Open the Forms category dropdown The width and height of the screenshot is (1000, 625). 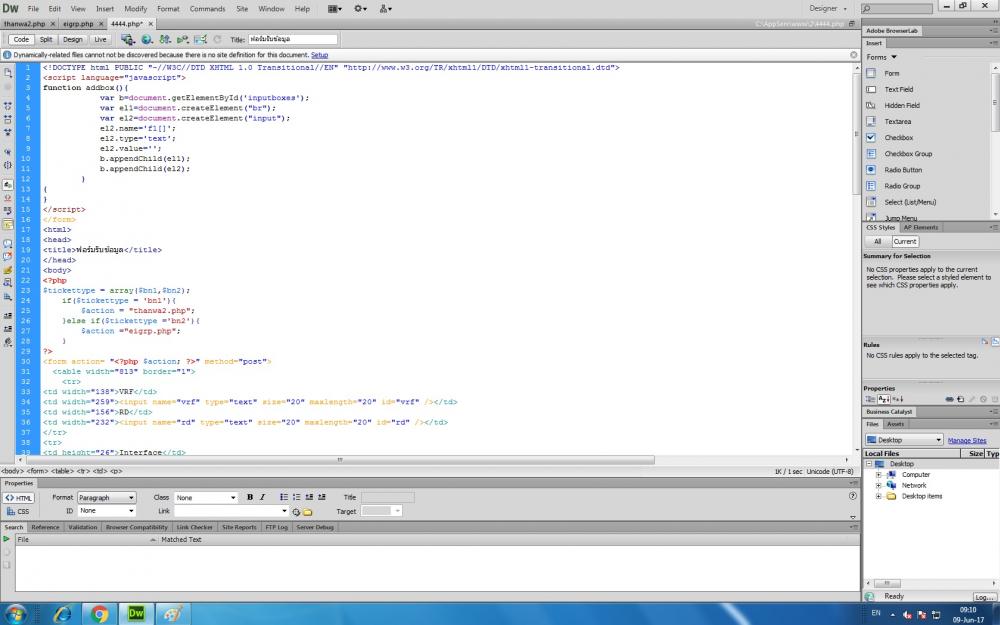(881, 57)
